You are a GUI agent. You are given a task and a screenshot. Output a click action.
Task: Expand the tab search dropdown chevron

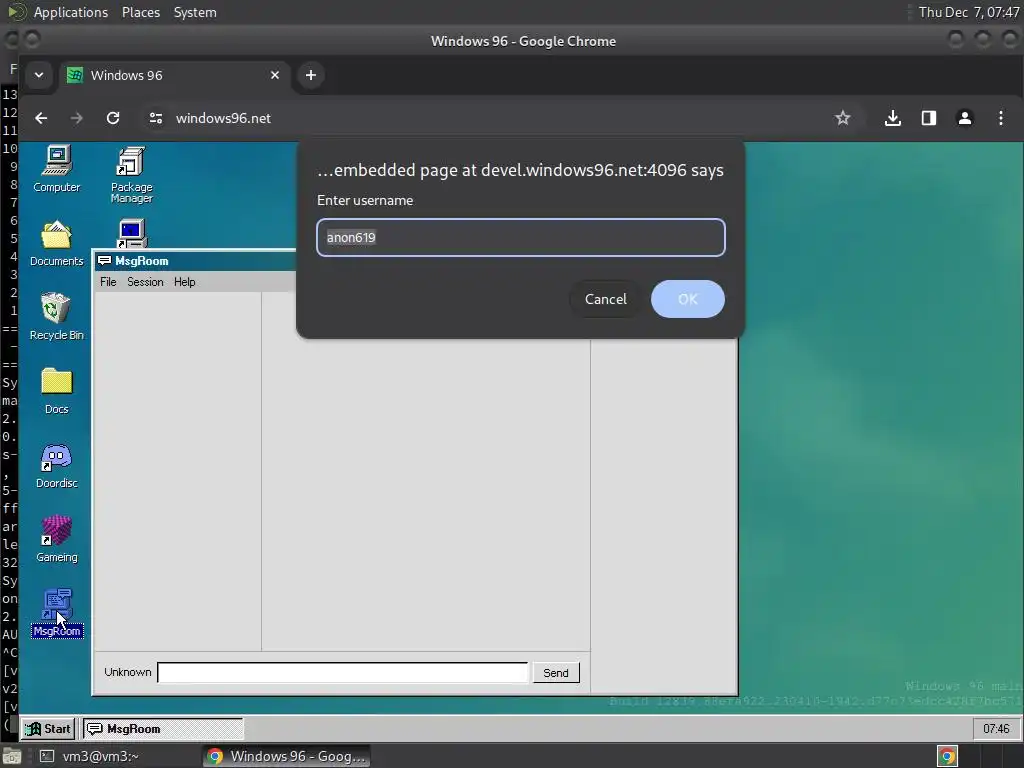pyautogui.click(x=39, y=75)
